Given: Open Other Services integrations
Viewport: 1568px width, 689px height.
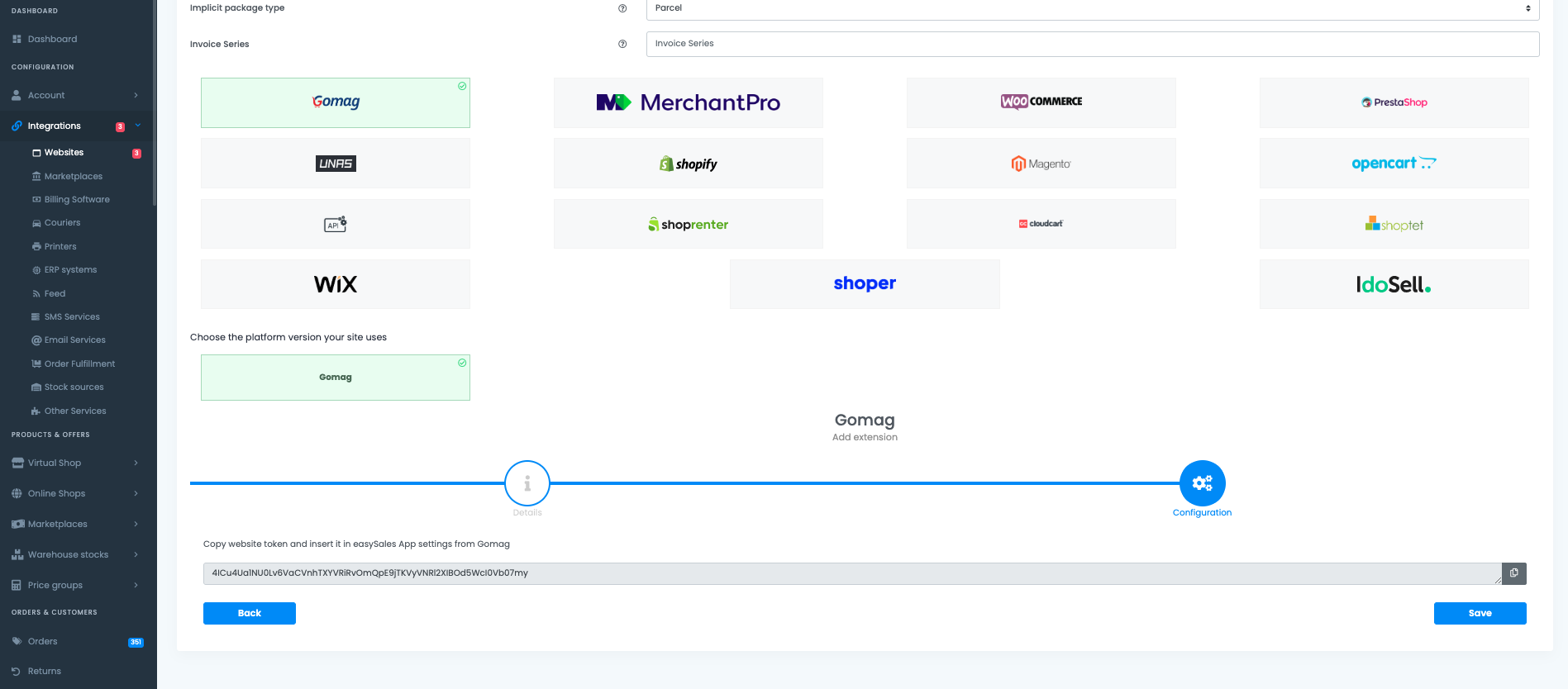Looking at the screenshot, I should [75, 411].
